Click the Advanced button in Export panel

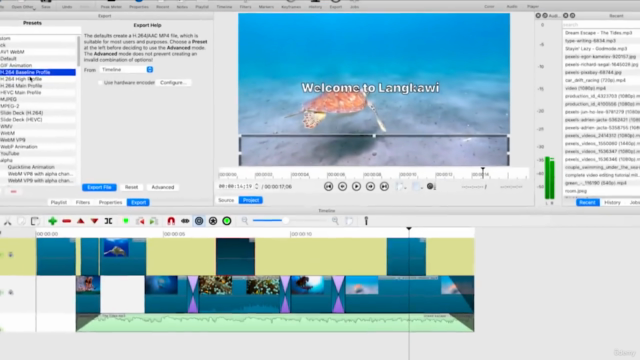163,187
